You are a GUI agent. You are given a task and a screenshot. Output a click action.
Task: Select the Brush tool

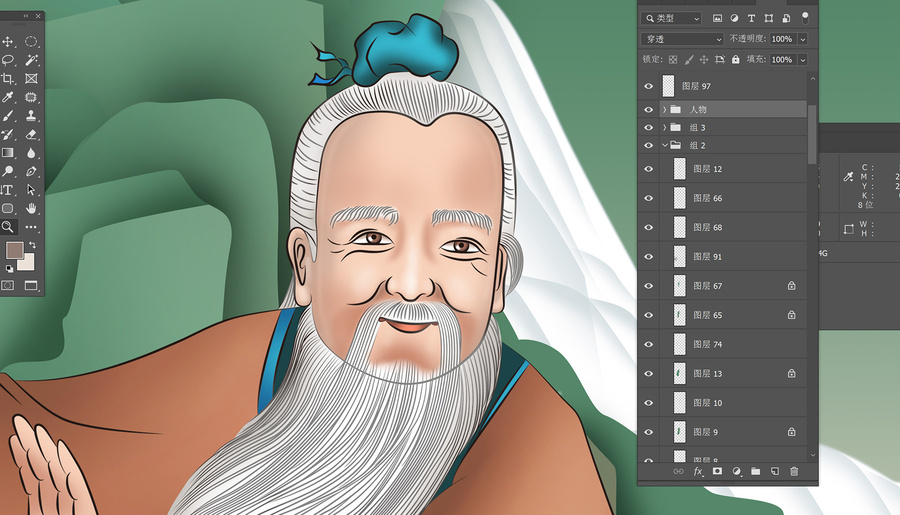coord(7,115)
